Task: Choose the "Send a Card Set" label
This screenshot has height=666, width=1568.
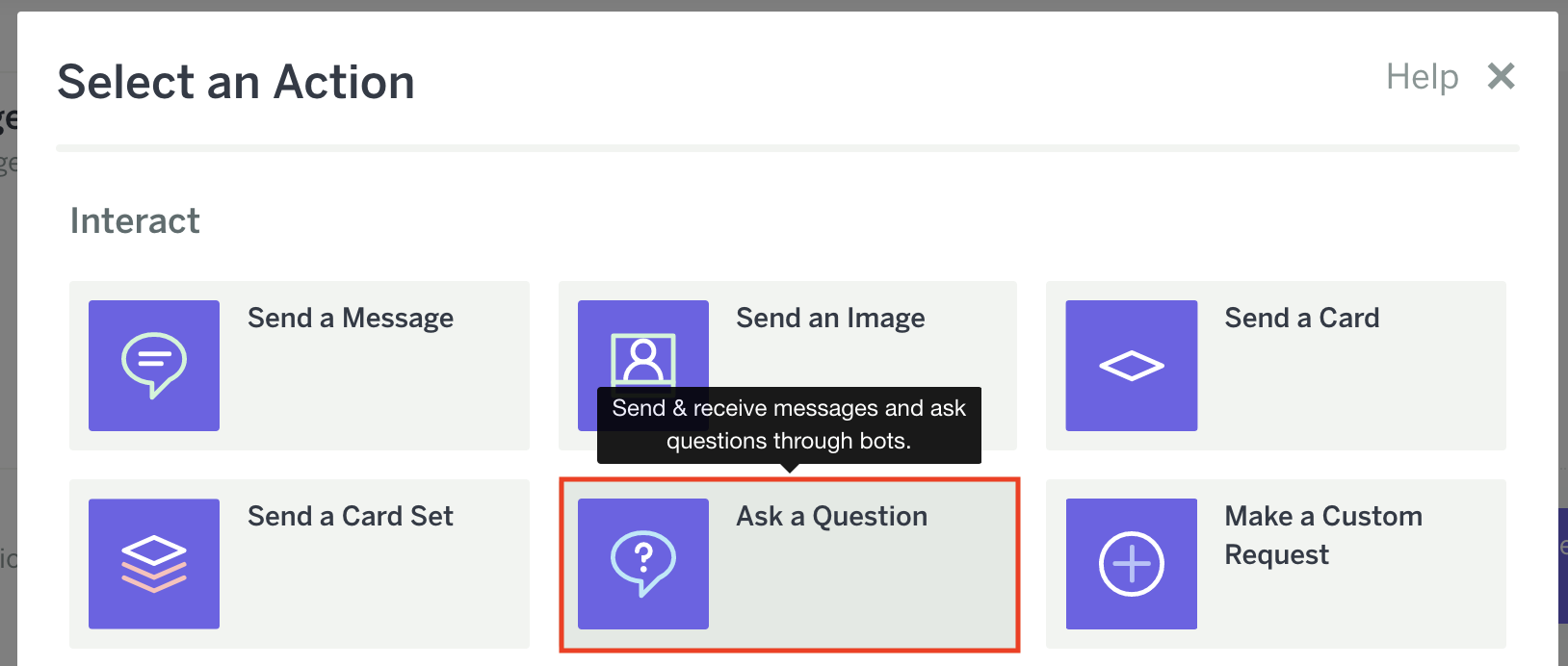Action: (351, 517)
